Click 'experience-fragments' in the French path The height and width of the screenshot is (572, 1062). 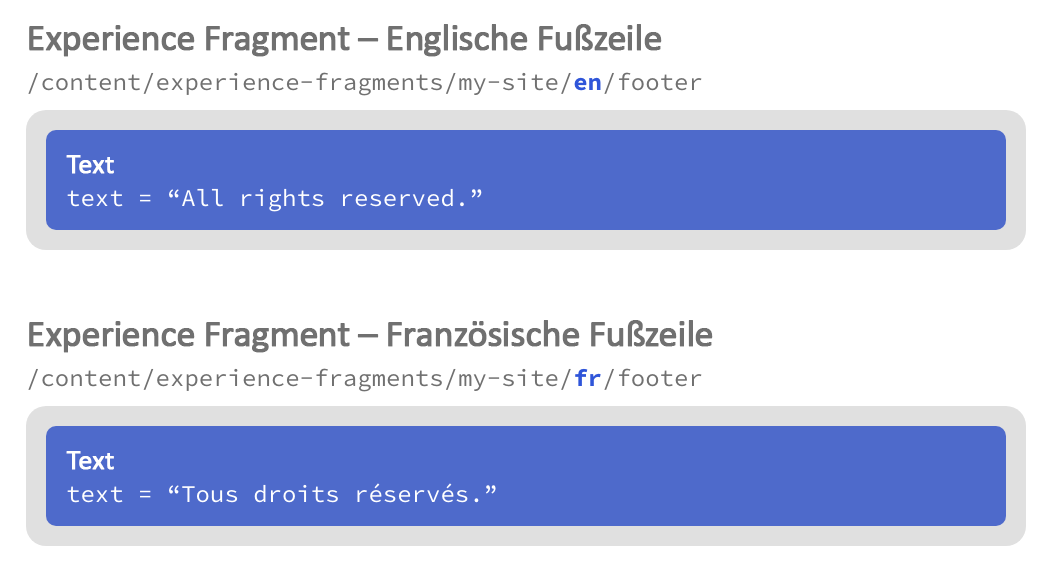299,379
